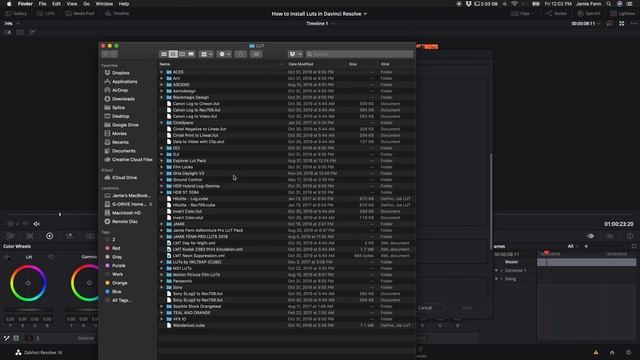The height and width of the screenshot is (360, 640).
Task: Open the Help menu
Action: tap(124, 4)
